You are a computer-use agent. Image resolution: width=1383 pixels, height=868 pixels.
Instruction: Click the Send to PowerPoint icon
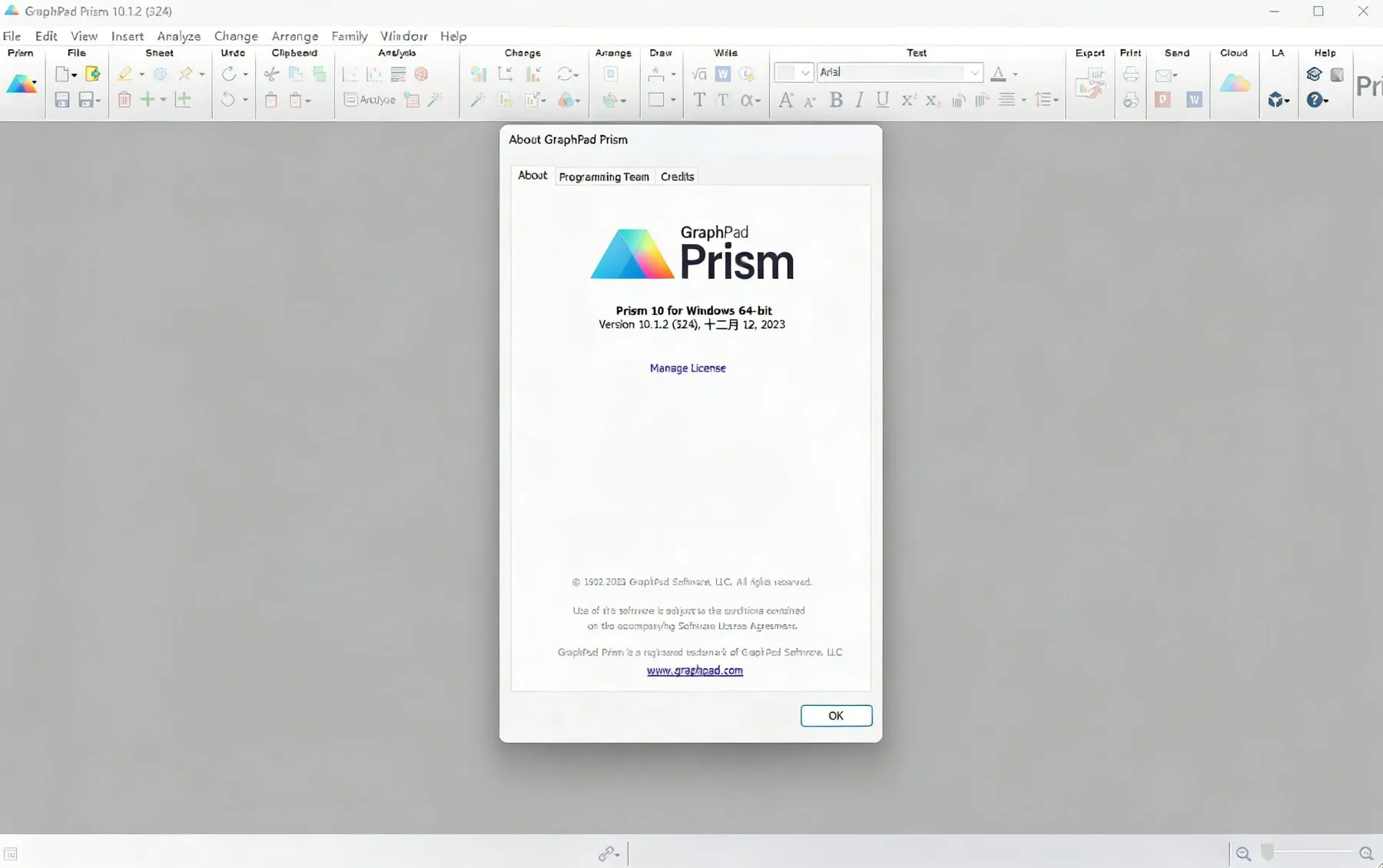tap(1163, 100)
